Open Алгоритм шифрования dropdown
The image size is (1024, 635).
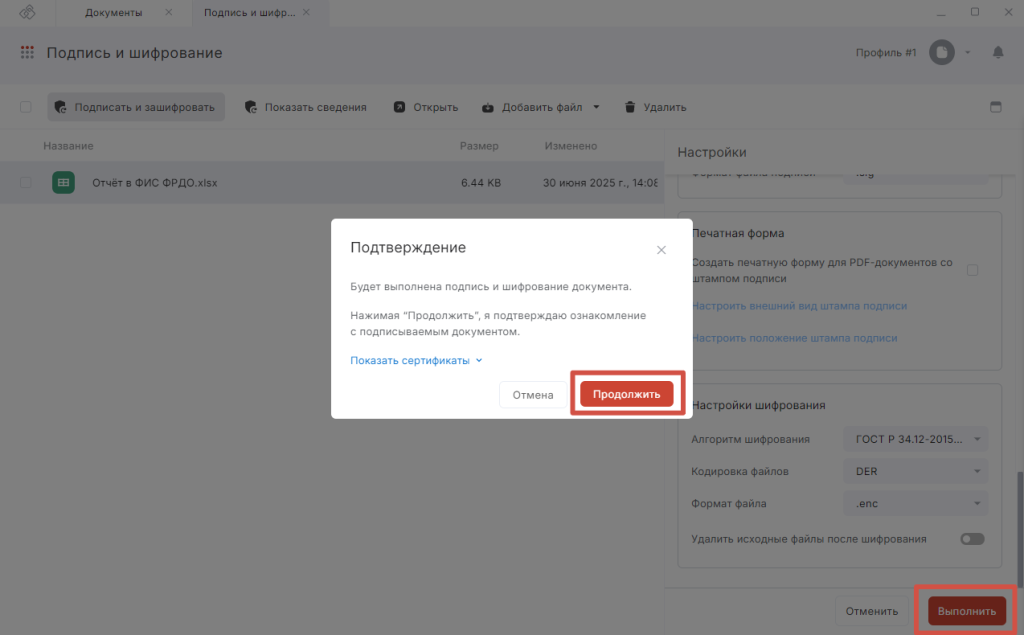click(x=915, y=439)
